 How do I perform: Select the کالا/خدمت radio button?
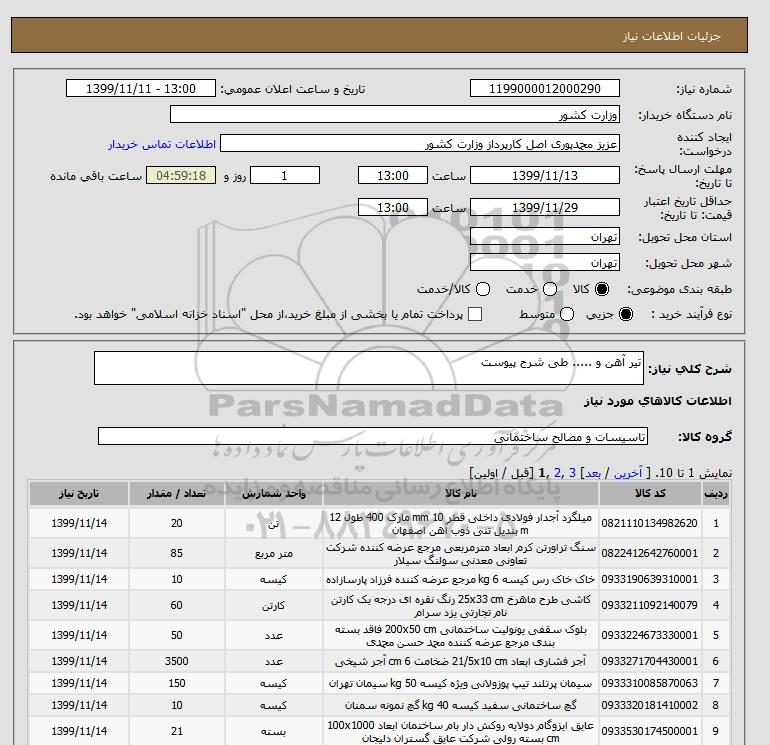[483, 289]
